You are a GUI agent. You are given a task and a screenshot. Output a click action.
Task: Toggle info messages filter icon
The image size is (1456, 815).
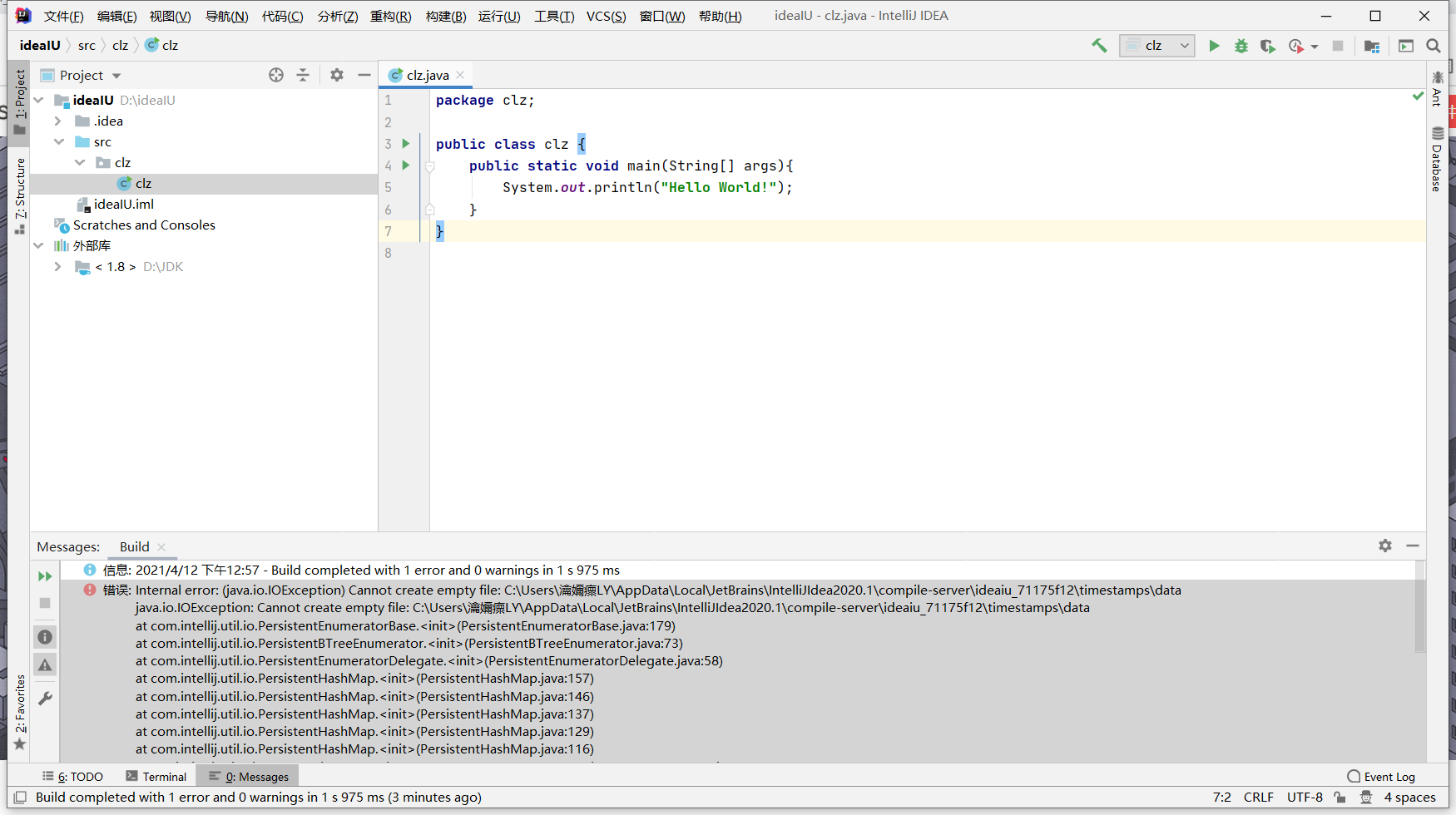[45, 637]
